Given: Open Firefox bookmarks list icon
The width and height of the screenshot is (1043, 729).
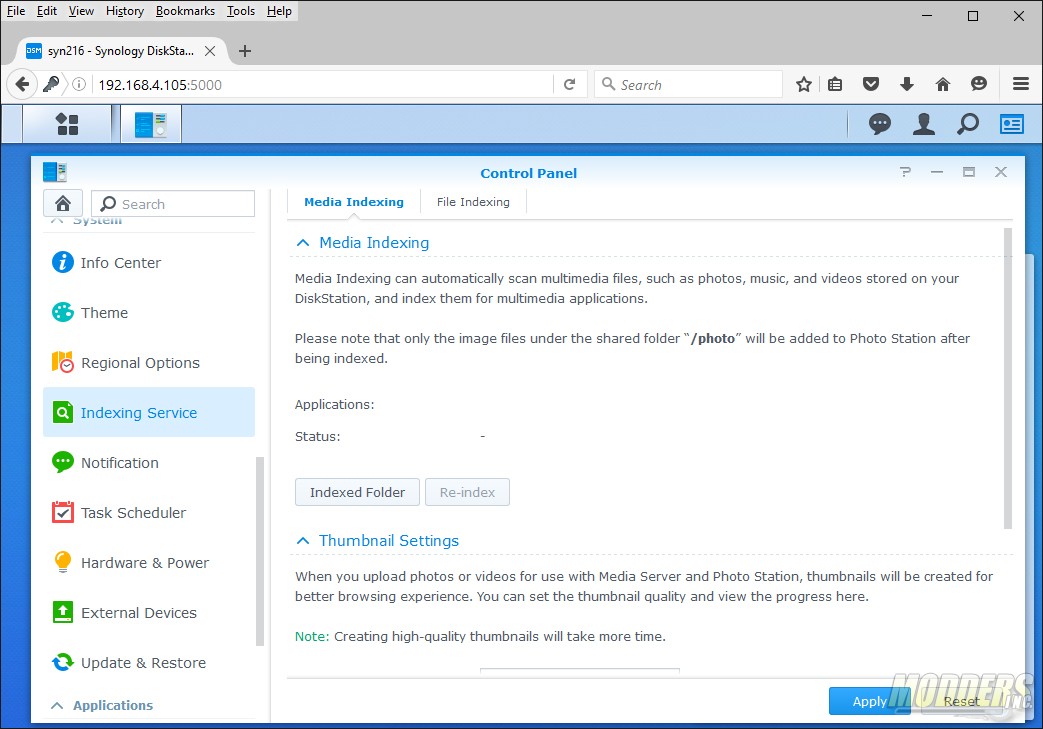Looking at the screenshot, I should click(x=835, y=84).
